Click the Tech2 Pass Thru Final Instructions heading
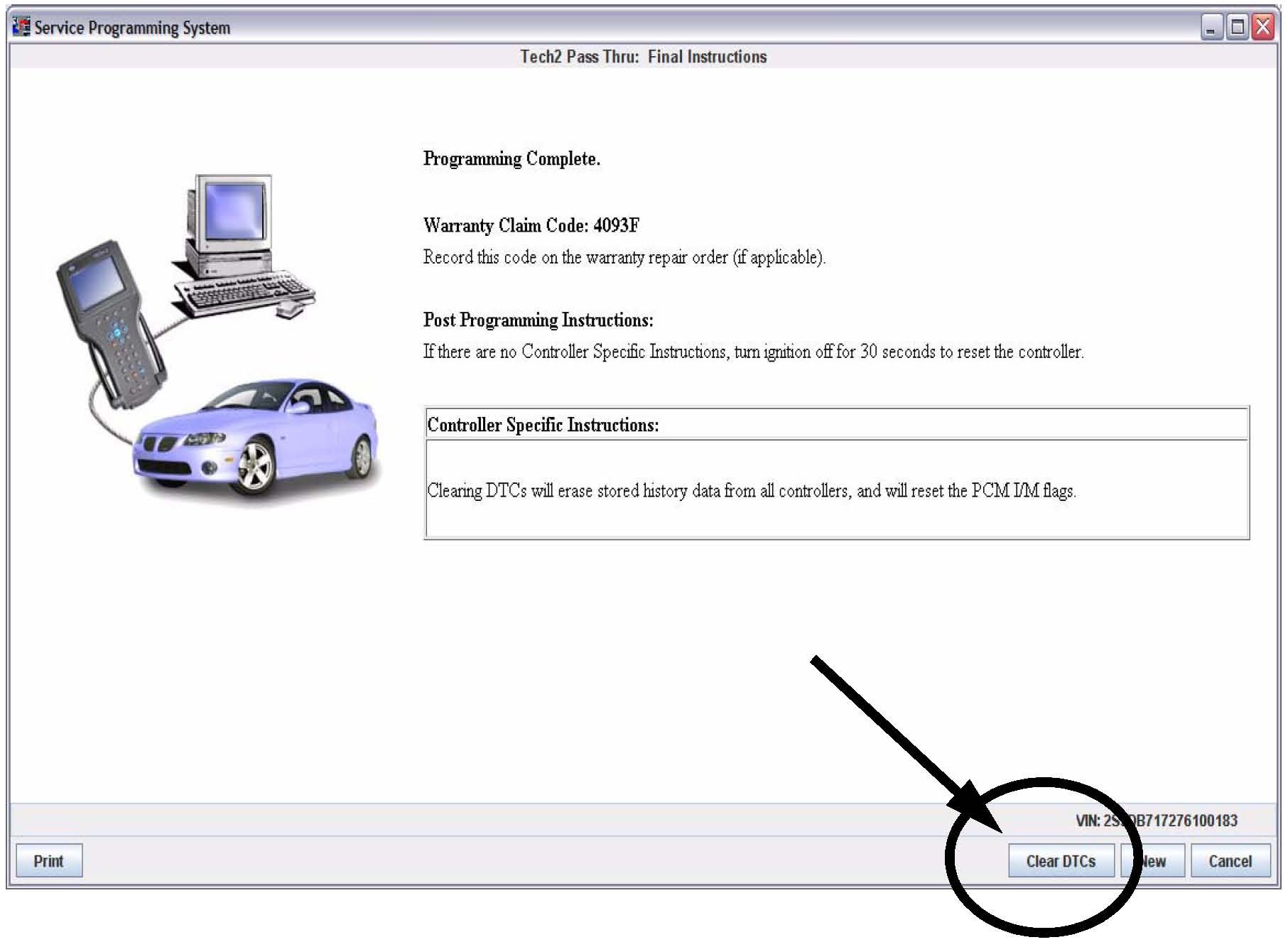 tap(643, 57)
